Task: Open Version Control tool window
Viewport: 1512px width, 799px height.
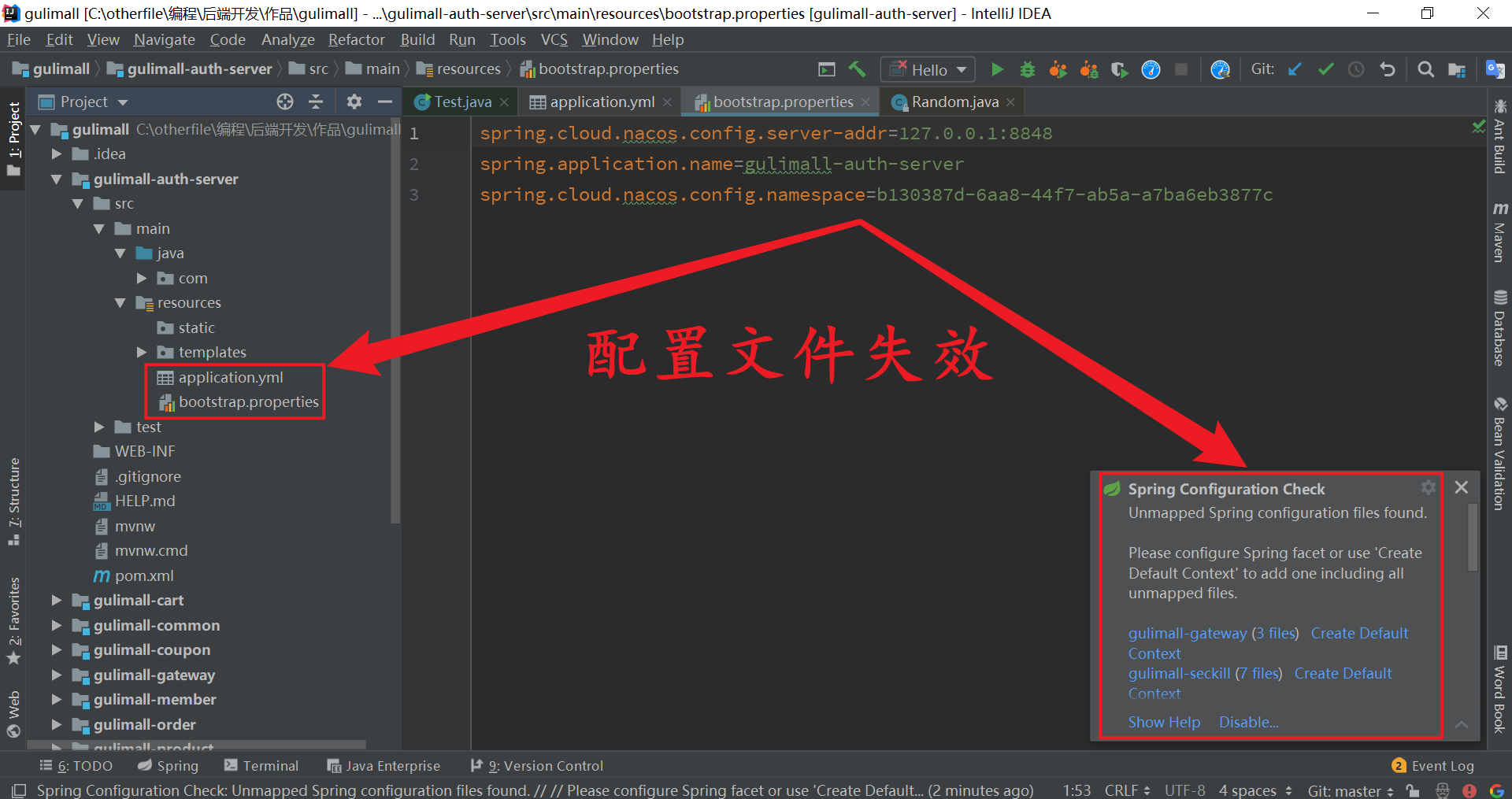Action: pos(536,765)
